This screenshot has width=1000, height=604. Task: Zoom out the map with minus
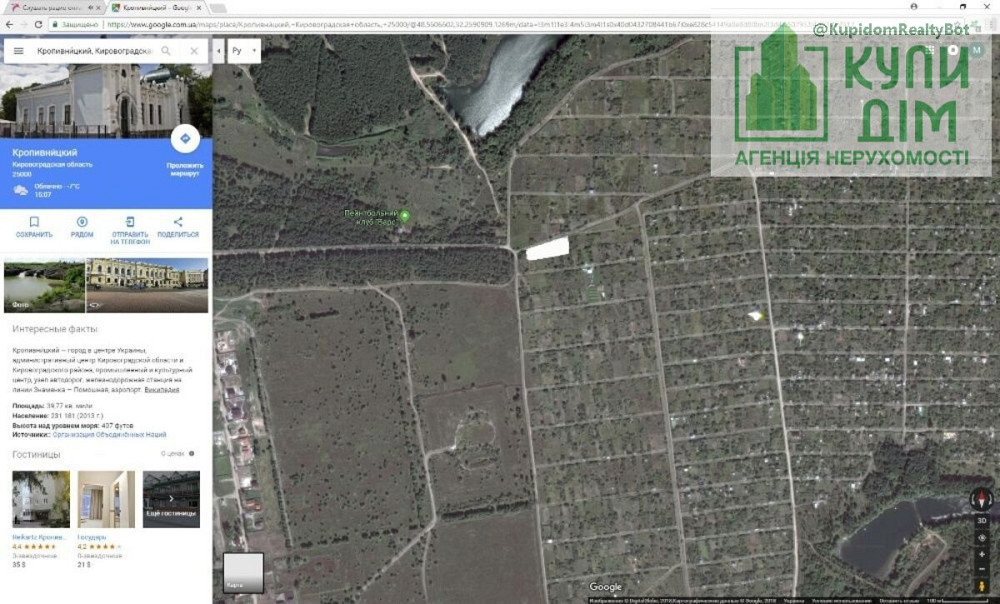pyautogui.click(x=982, y=568)
